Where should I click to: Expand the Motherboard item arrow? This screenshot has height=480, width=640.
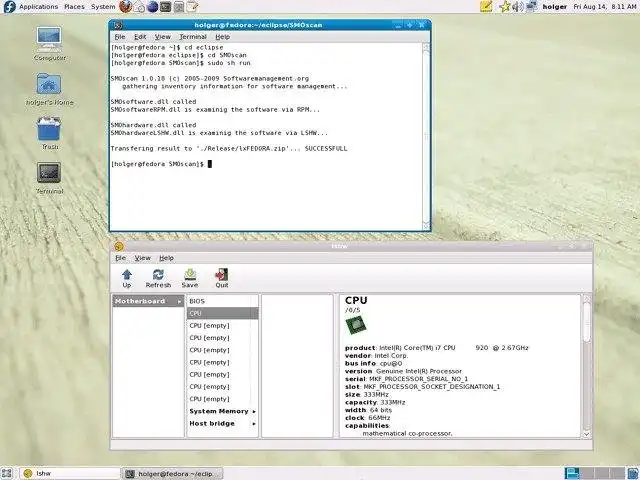pos(179,301)
